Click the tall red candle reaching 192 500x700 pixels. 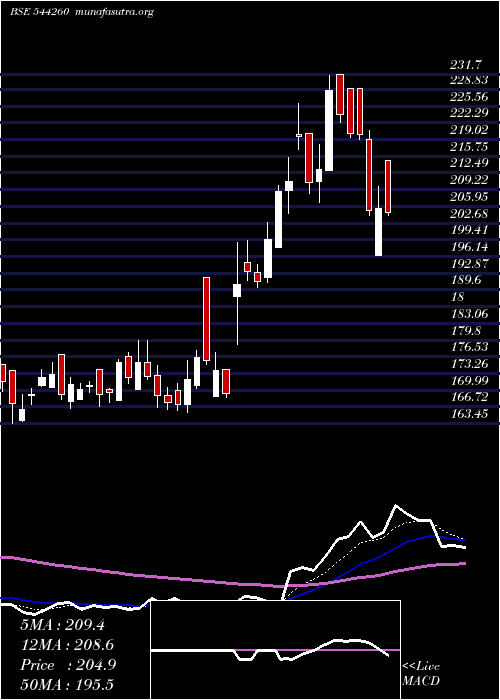206,319
